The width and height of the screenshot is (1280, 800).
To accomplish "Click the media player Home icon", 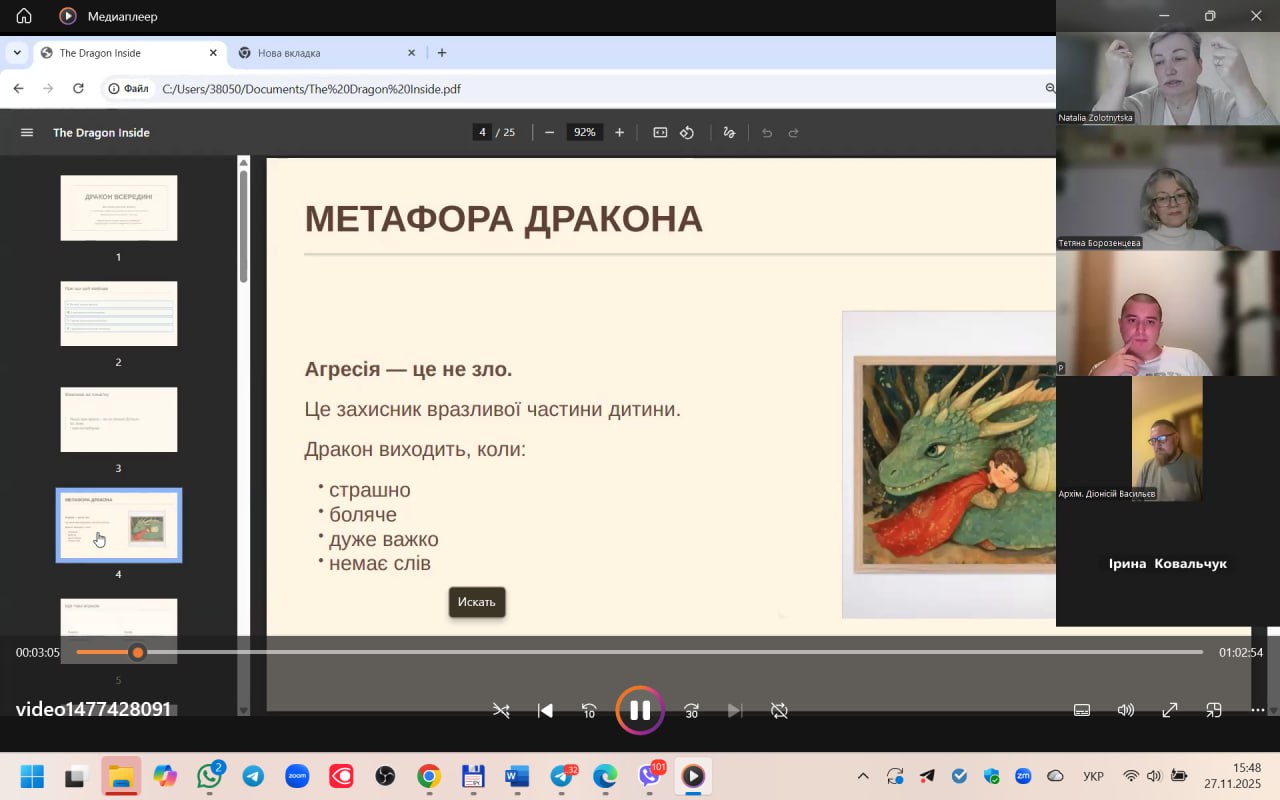I will point(24,16).
